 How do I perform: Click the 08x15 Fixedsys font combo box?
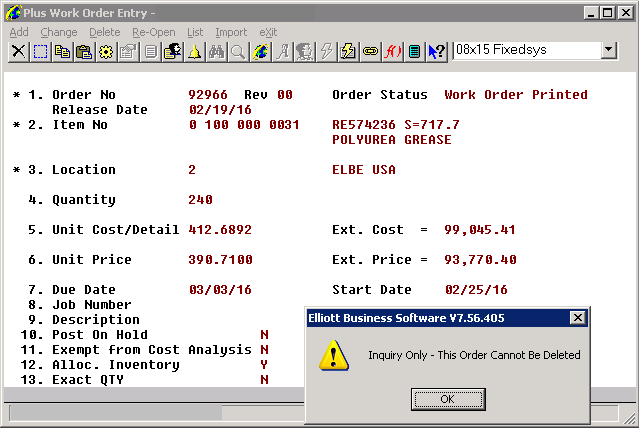(535, 50)
